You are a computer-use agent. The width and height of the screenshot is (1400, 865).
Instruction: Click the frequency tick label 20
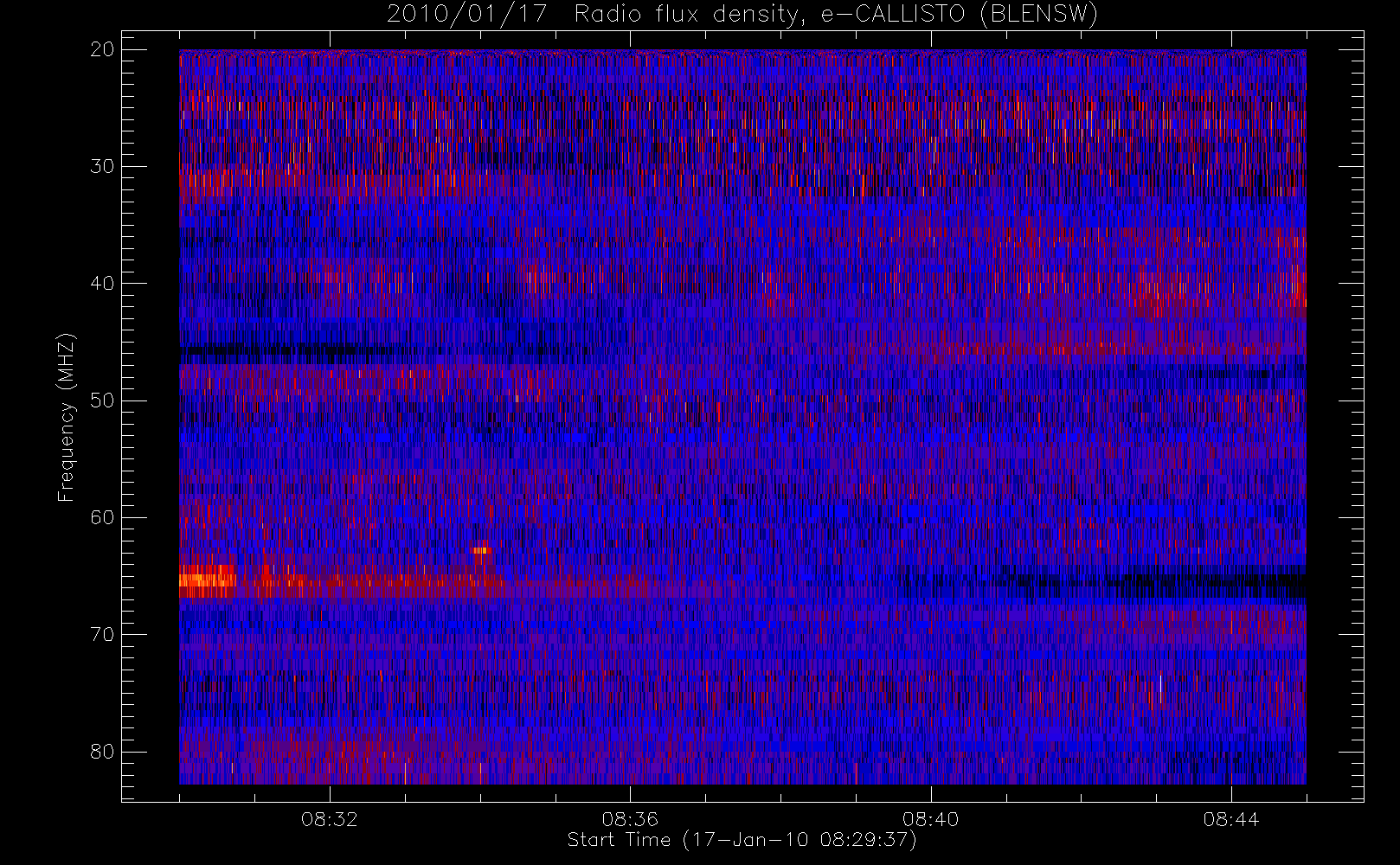[102, 49]
